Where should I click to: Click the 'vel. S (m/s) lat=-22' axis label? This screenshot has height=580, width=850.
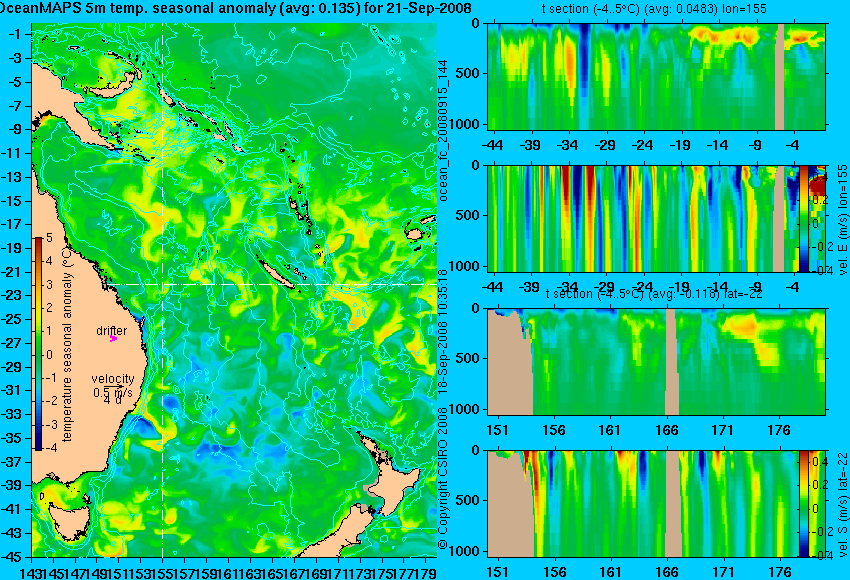pyautogui.click(x=843, y=503)
